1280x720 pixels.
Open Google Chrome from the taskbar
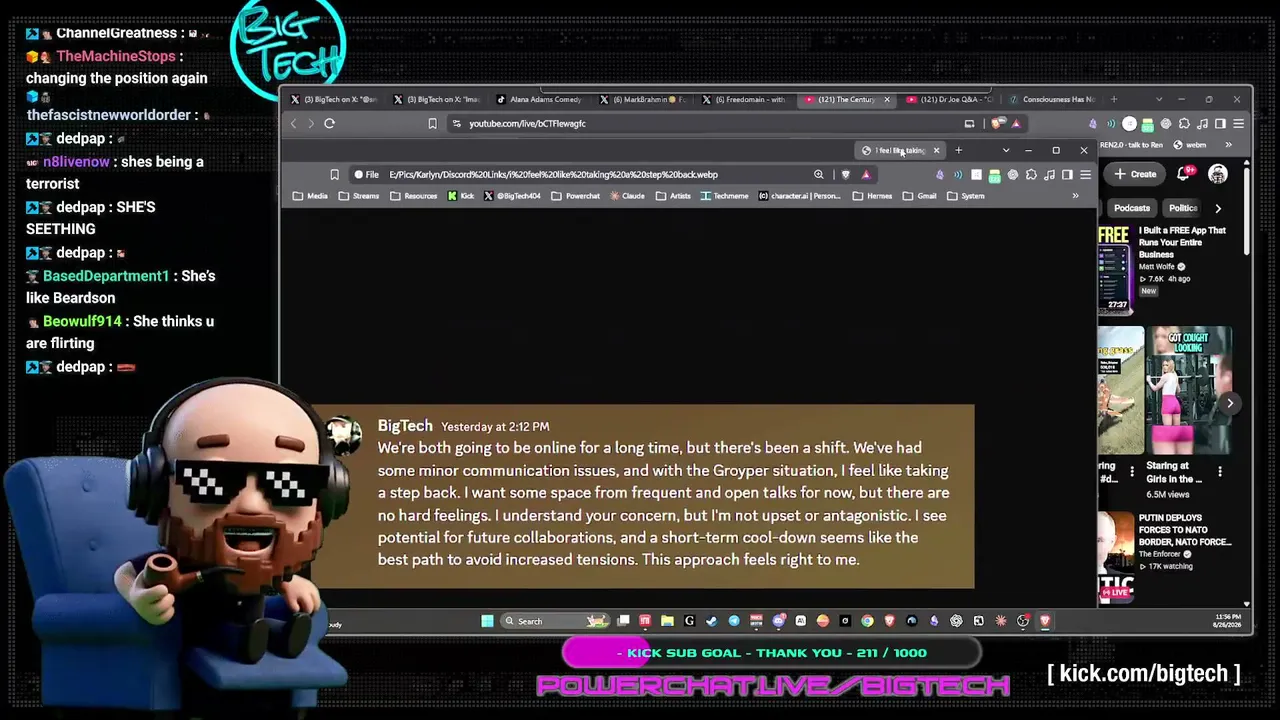tap(867, 621)
